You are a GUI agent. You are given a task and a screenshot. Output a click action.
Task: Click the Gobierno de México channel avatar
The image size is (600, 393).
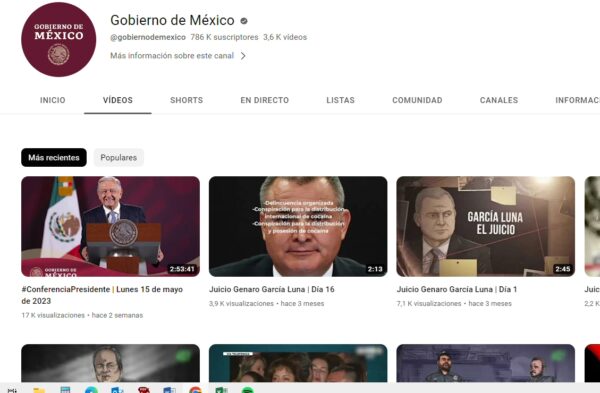pos(59,39)
